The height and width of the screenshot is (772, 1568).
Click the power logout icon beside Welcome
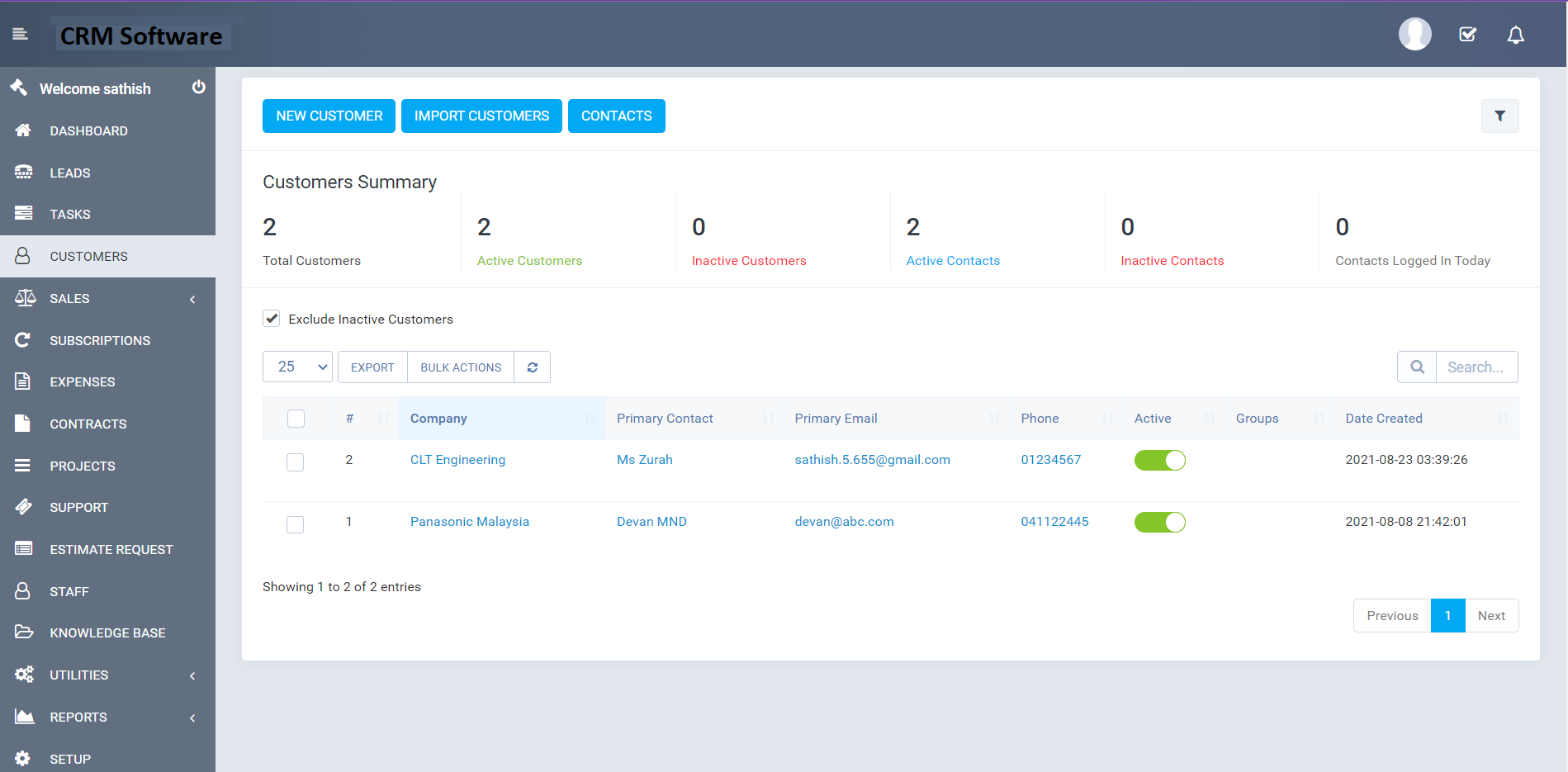(198, 88)
